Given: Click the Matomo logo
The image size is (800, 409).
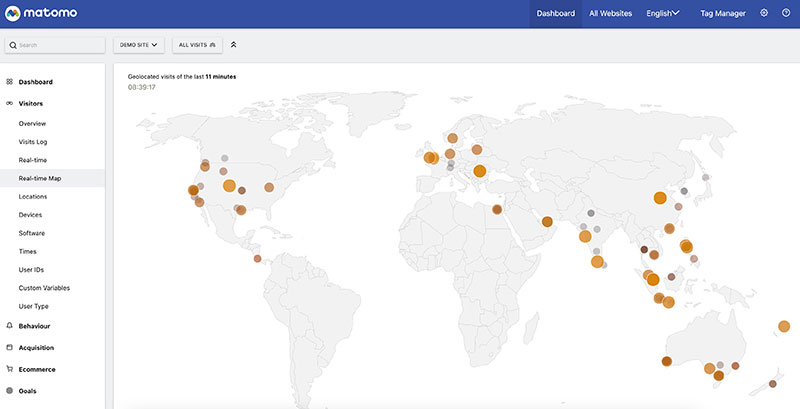Looking at the screenshot, I should click(42, 14).
